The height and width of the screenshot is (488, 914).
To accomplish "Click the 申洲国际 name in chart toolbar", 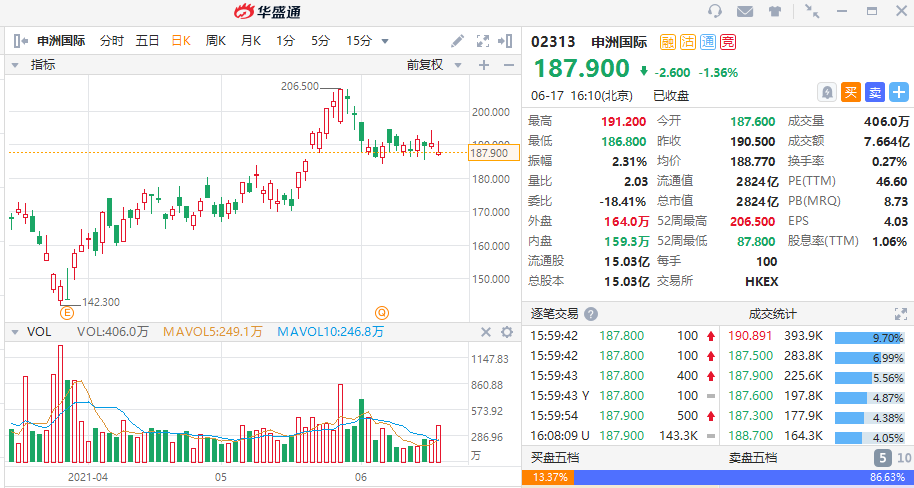I will point(62,41).
